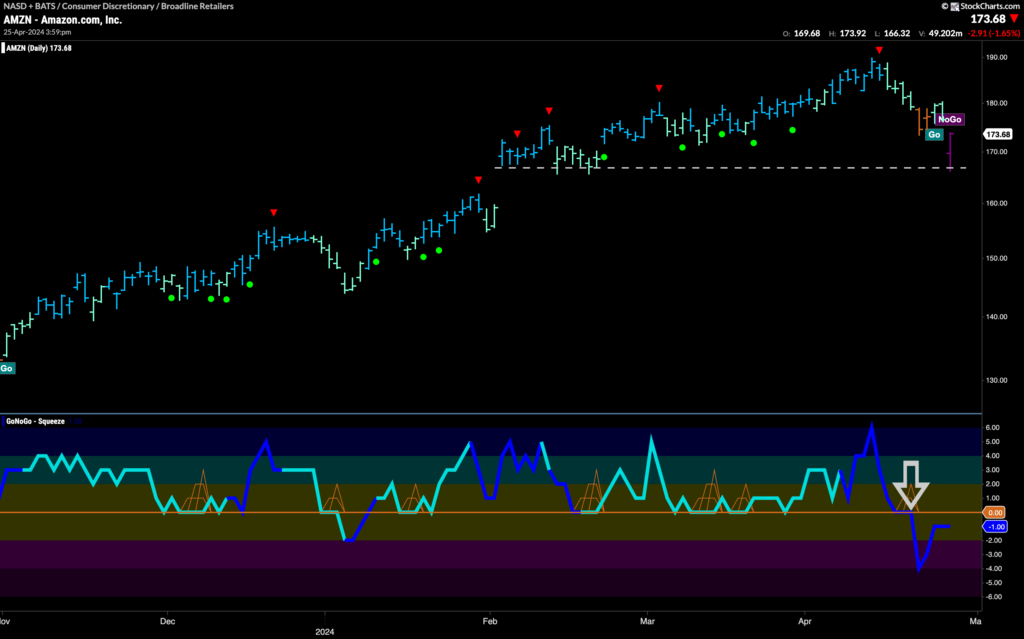1024x639 pixels.
Task: Click the -2.91 (-1.65%) change value
Action: point(993,34)
